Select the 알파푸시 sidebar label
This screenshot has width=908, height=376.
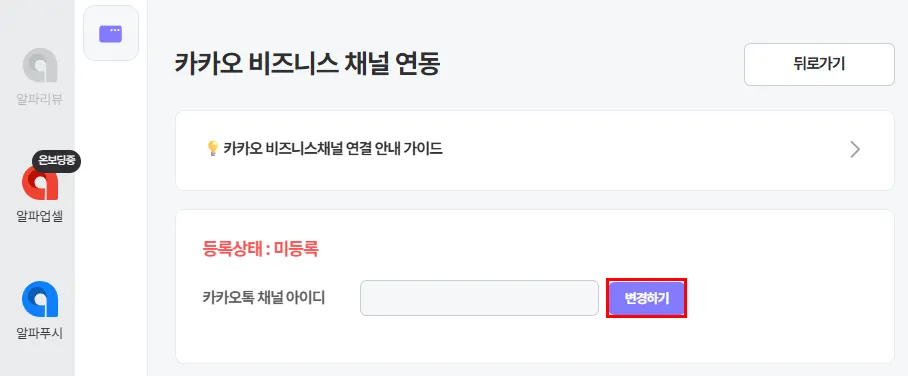pos(39,333)
